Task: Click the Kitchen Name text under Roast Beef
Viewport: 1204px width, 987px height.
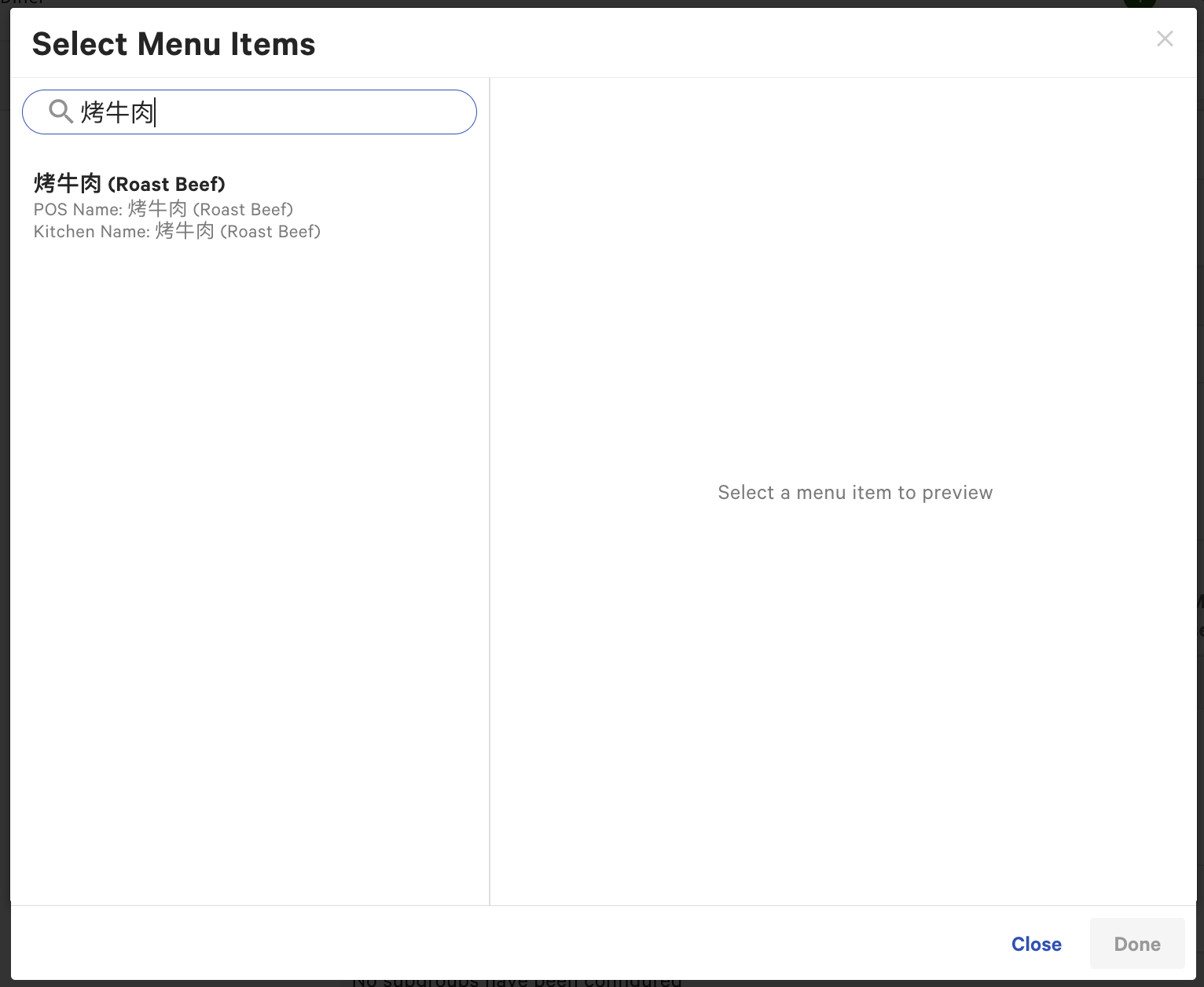Action: pos(177,231)
